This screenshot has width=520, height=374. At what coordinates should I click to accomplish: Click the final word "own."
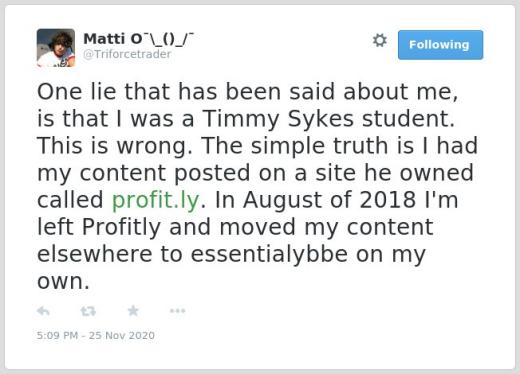pyautogui.click(x=63, y=282)
